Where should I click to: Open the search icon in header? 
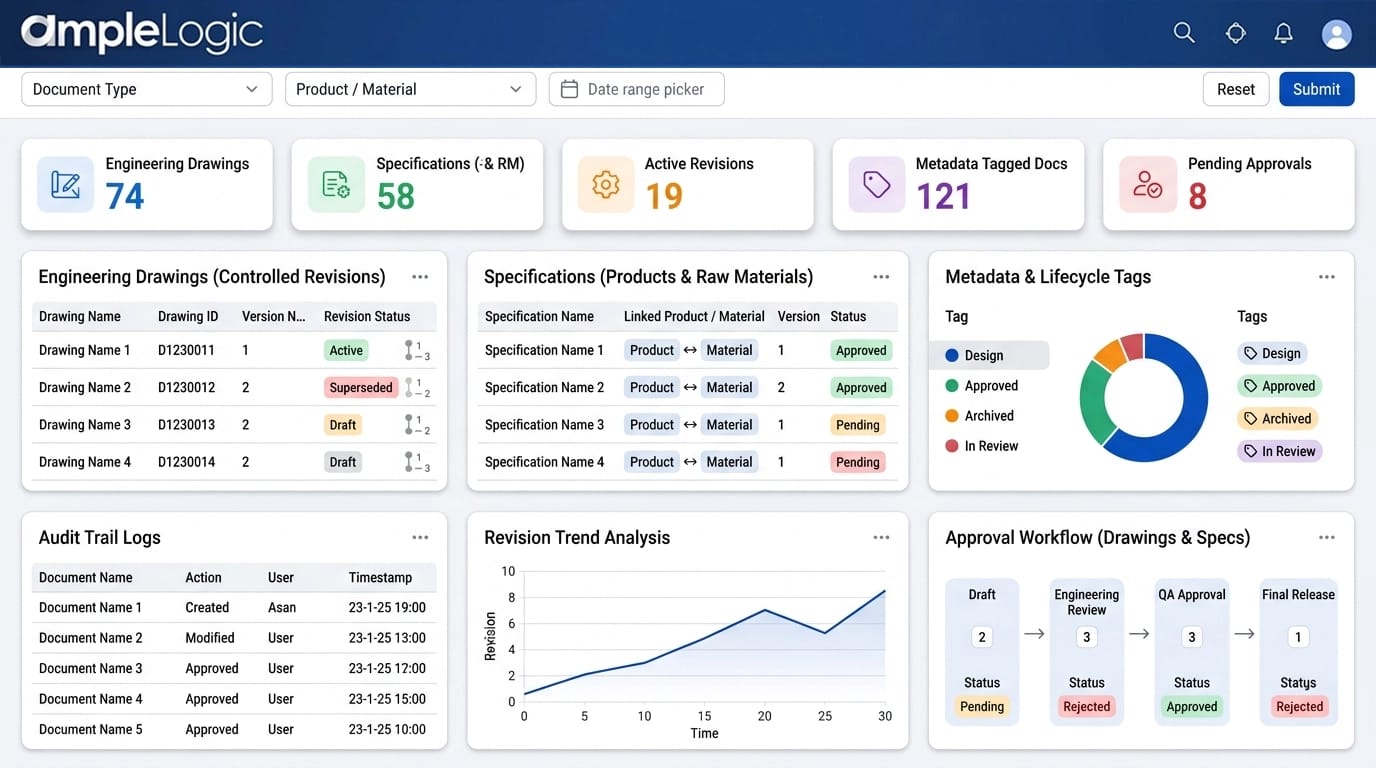[x=1184, y=33]
